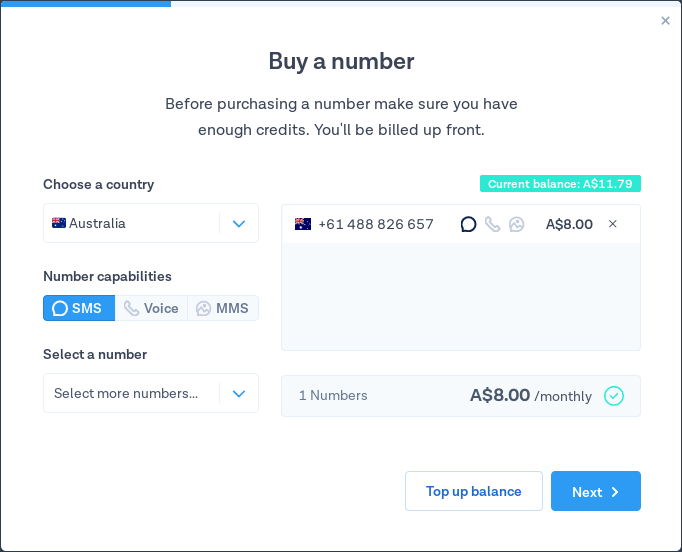Click the Select more numbers input field

point(151,393)
